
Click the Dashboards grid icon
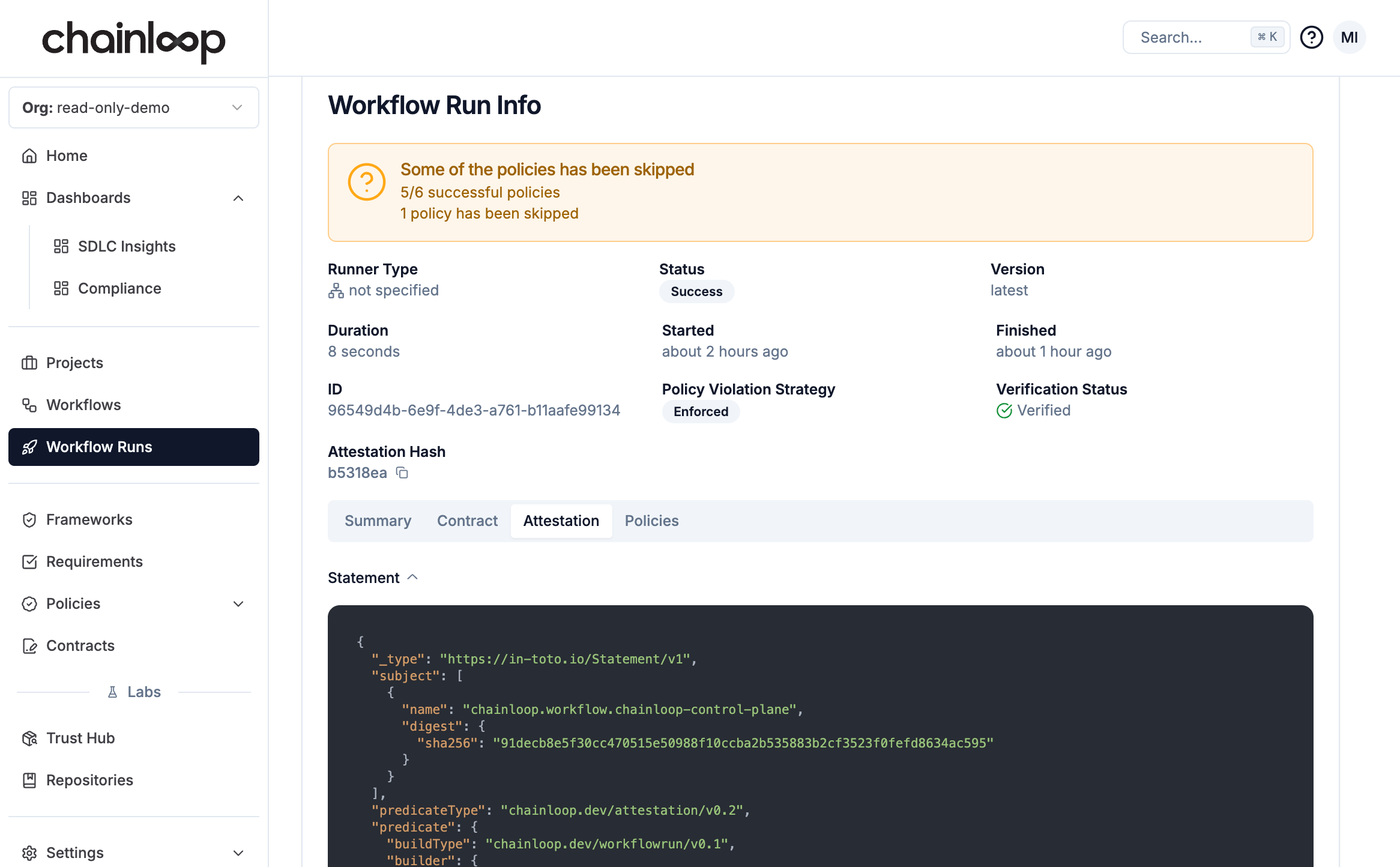(x=29, y=198)
